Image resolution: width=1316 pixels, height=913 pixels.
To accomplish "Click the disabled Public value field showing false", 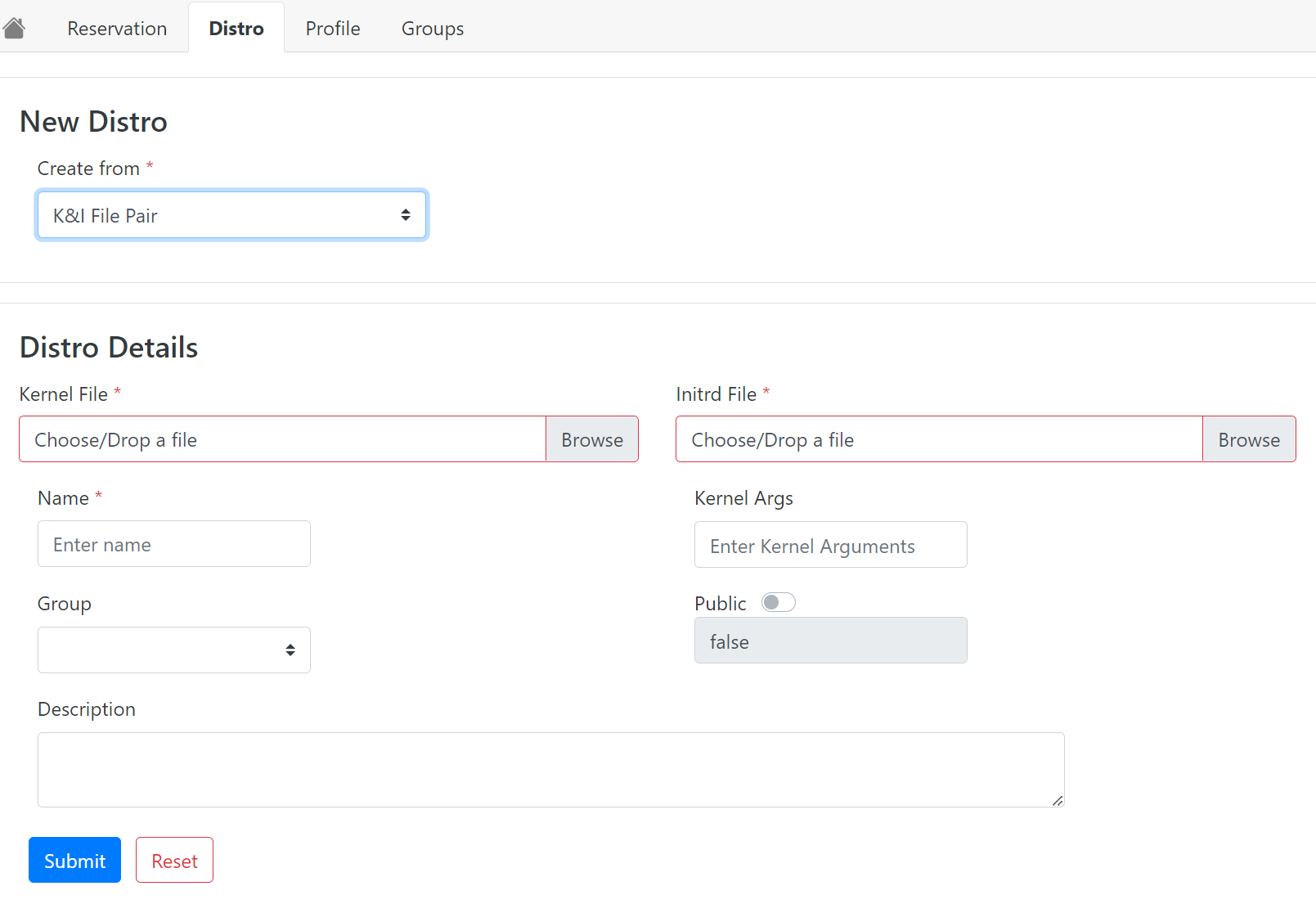I will tap(830, 641).
